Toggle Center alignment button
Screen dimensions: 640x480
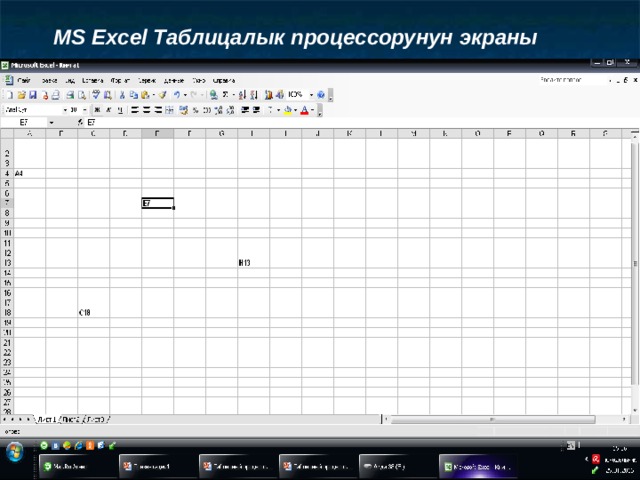click(x=146, y=110)
